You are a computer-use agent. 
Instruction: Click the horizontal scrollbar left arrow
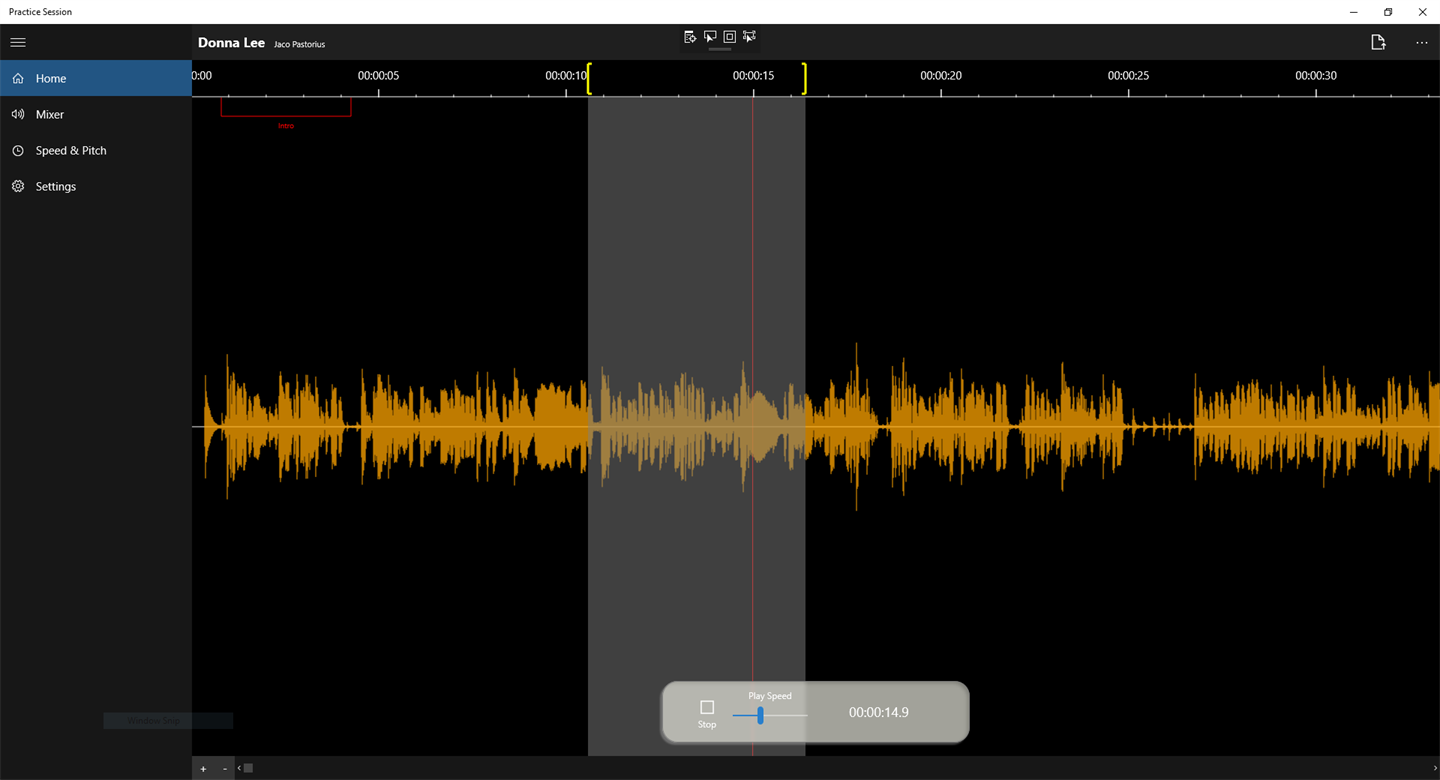(x=239, y=768)
